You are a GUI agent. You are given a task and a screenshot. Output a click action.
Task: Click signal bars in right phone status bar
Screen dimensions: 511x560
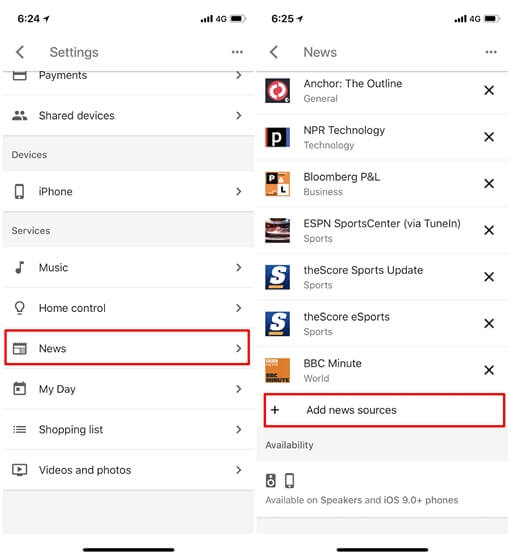click(x=460, y=19)
